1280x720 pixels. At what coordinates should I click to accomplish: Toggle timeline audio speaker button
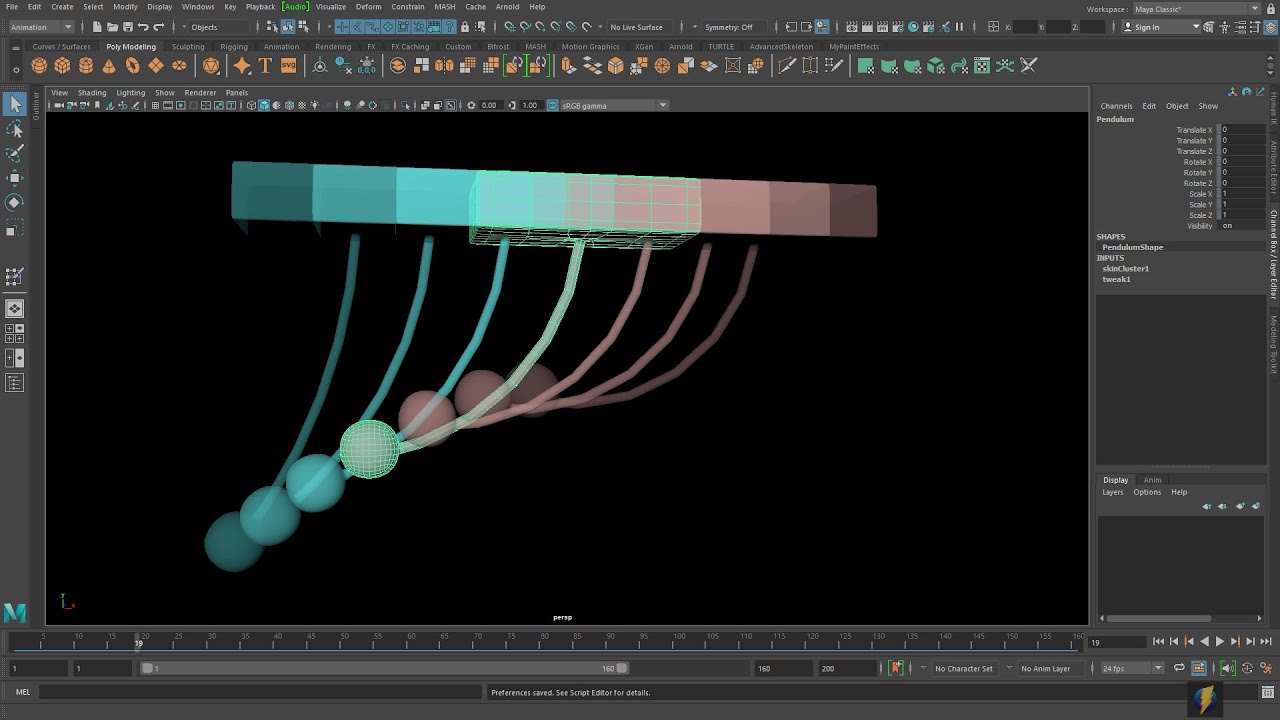click(x=1228, y=668)
